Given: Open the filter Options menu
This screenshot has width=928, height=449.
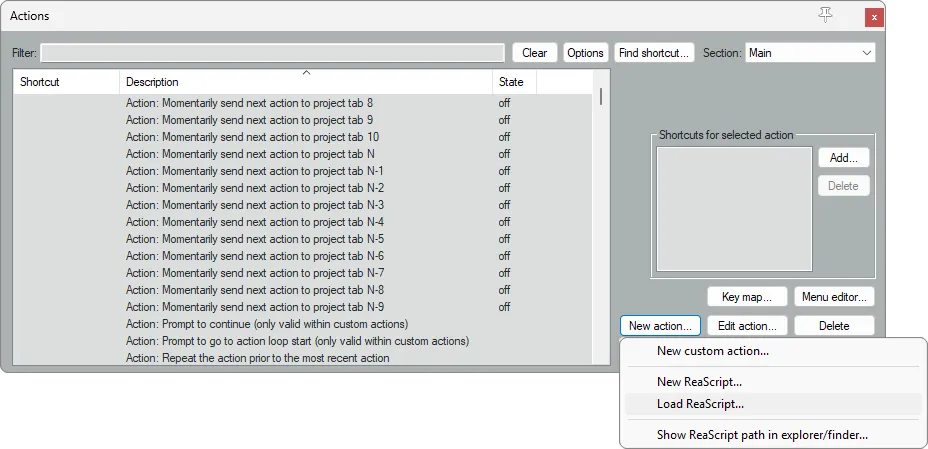Looking at the screenshot, I should (x=585, y=53).
